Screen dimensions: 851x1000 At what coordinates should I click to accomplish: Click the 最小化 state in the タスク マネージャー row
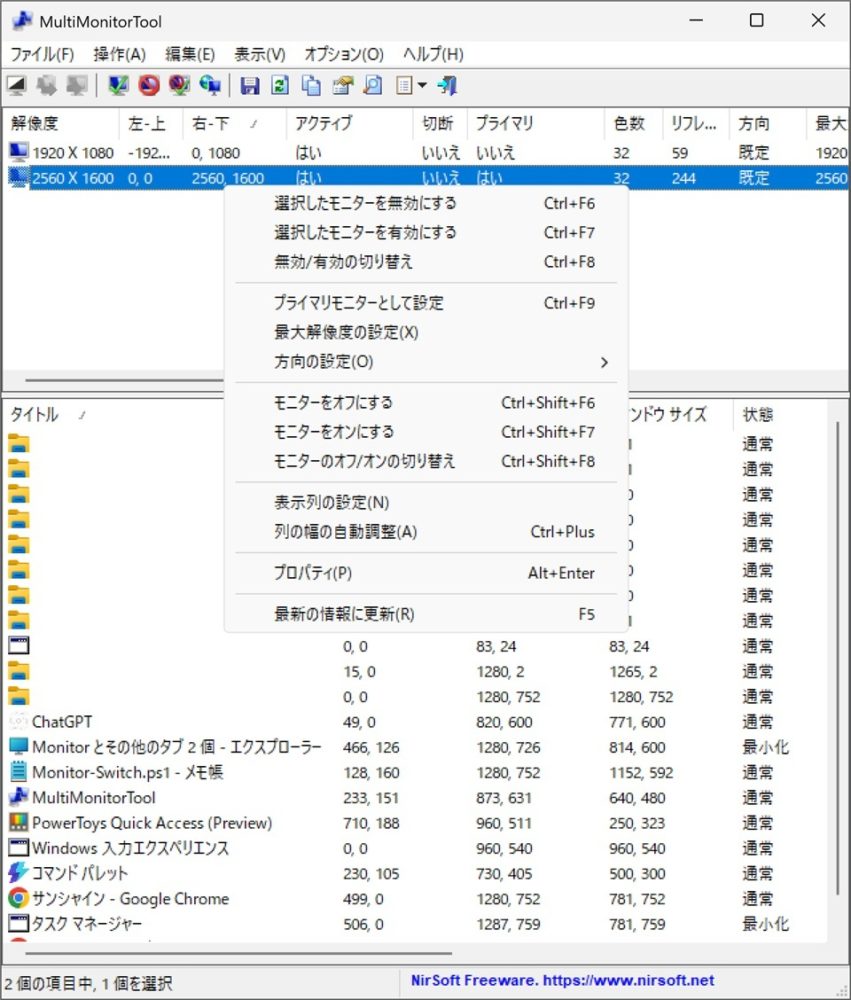click(x=766, y=923)
